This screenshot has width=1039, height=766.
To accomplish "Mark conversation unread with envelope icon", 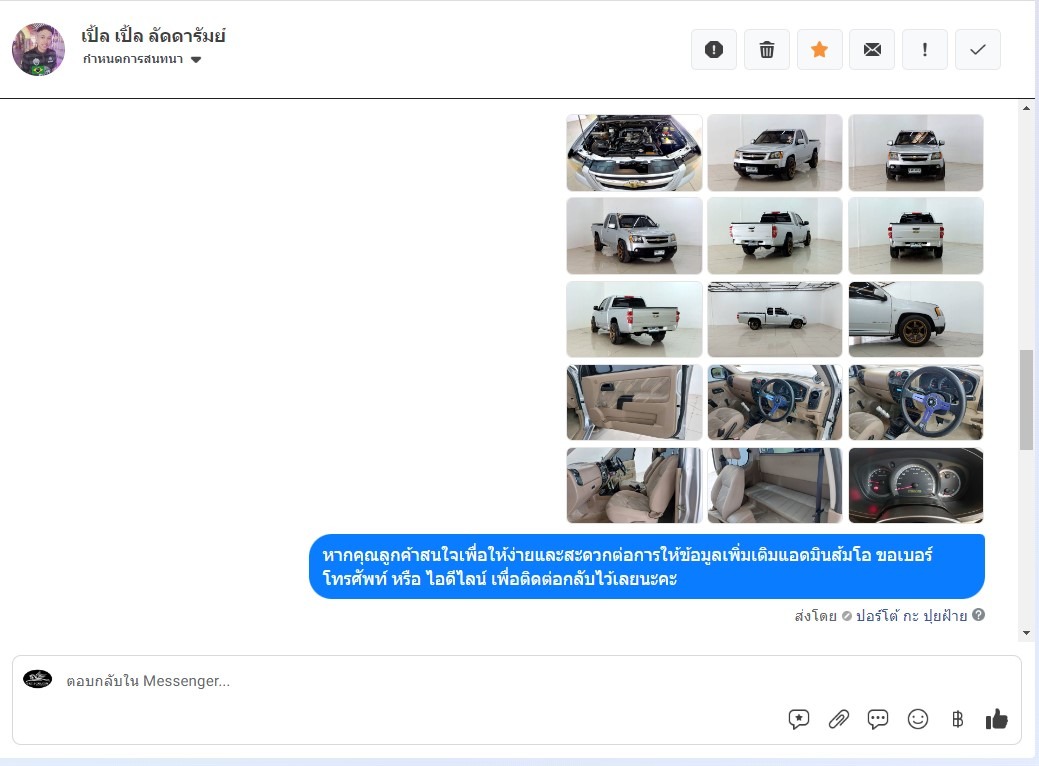I will [872, 50].
